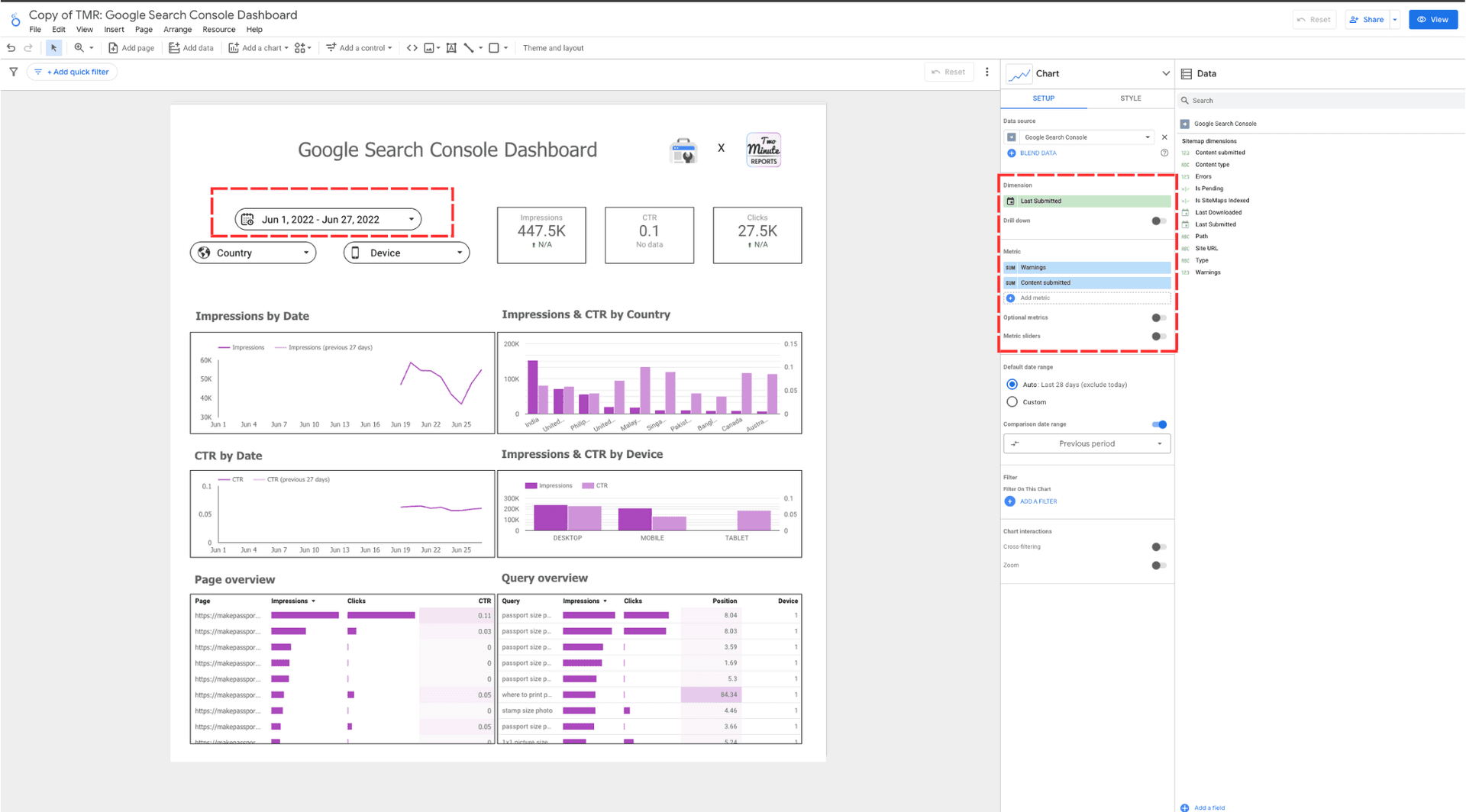Screen dimensions: 1466x812
Task: Open the Add a control dropdown
Action: pos(359,48)
